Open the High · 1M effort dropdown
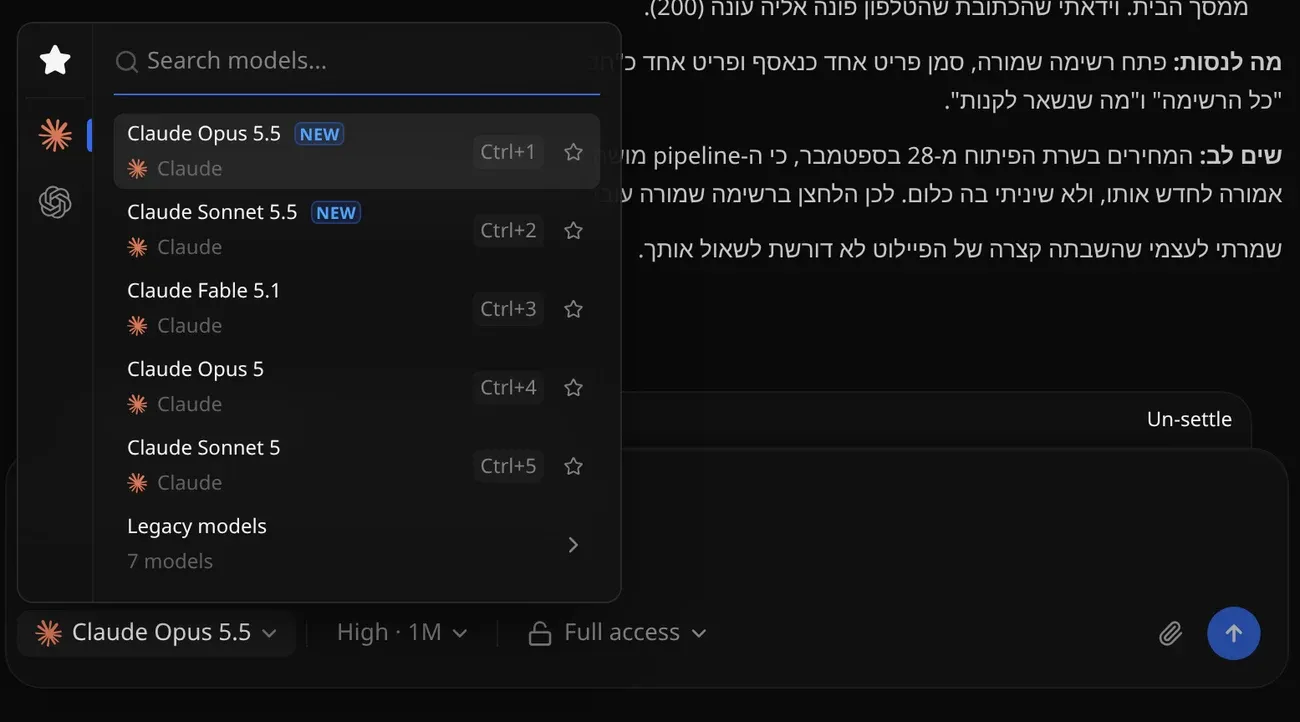 402,633
